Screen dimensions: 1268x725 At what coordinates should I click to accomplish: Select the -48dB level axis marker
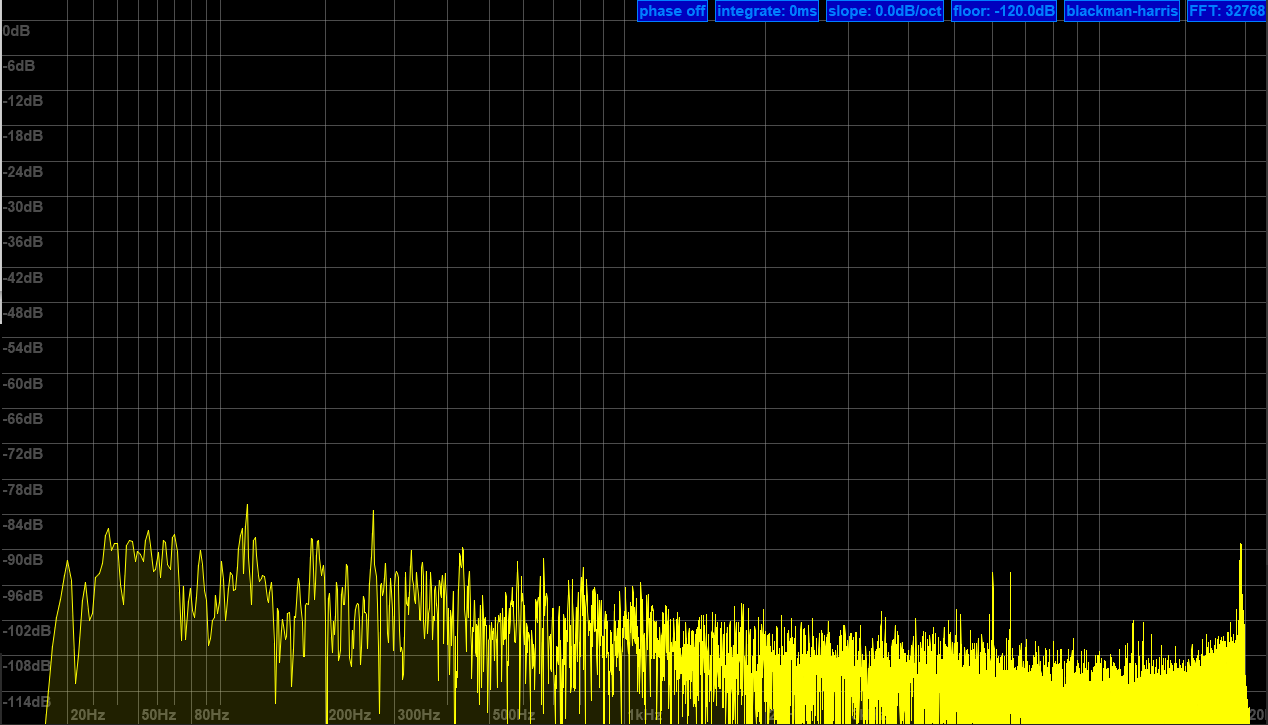(23, 313)
